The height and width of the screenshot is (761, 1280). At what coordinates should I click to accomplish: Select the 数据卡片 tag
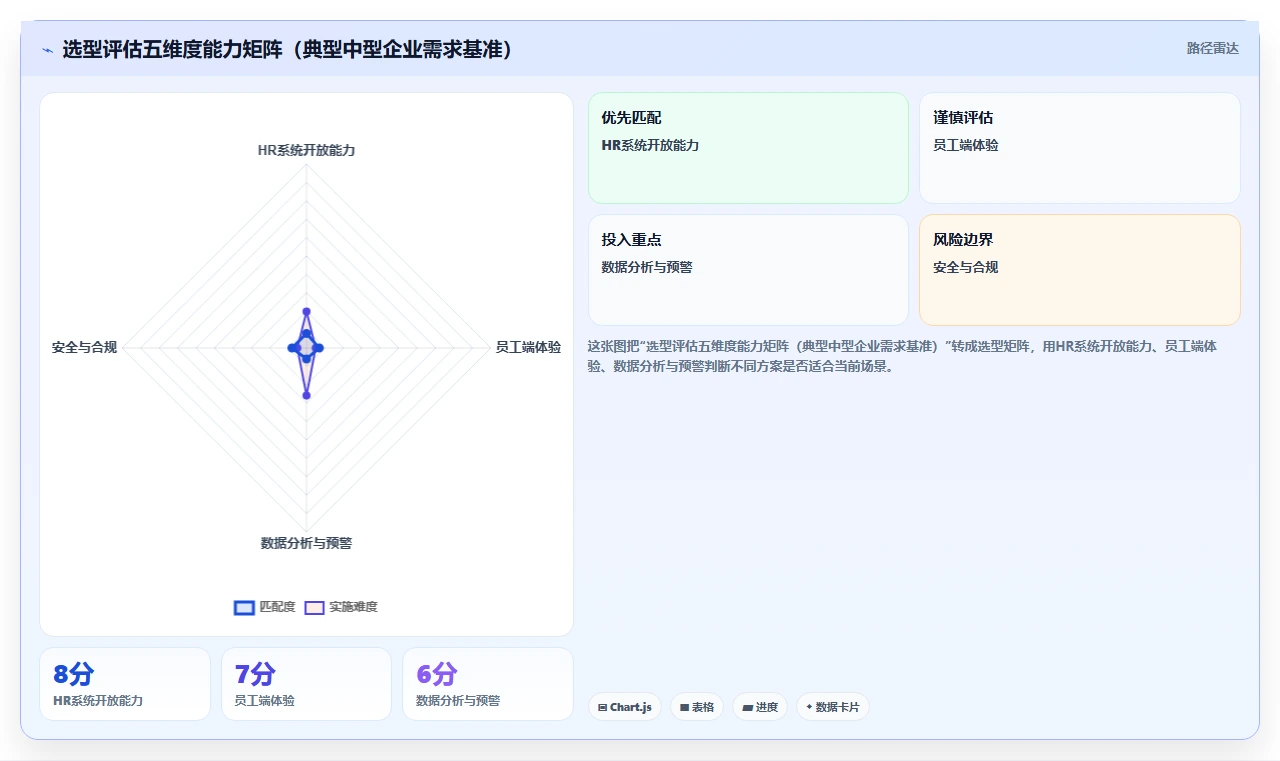click(x=833, y=707)
